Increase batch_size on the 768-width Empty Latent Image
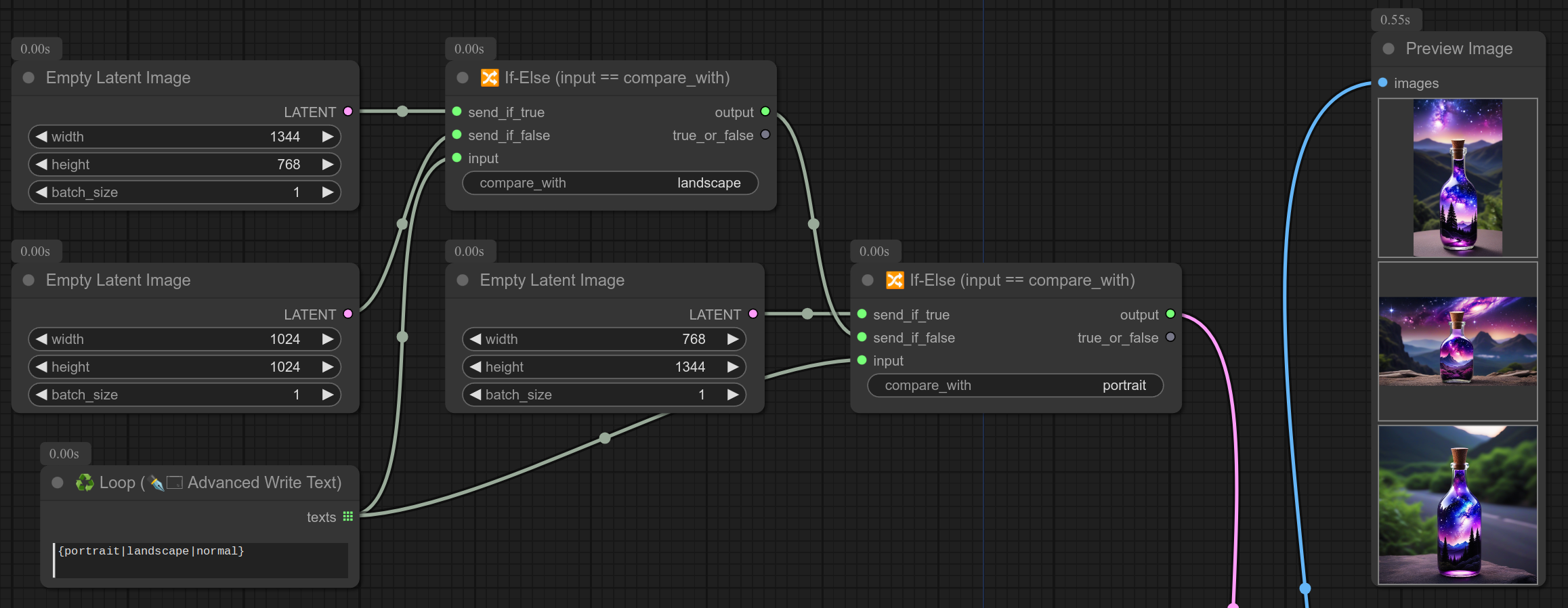 point(733,395)
